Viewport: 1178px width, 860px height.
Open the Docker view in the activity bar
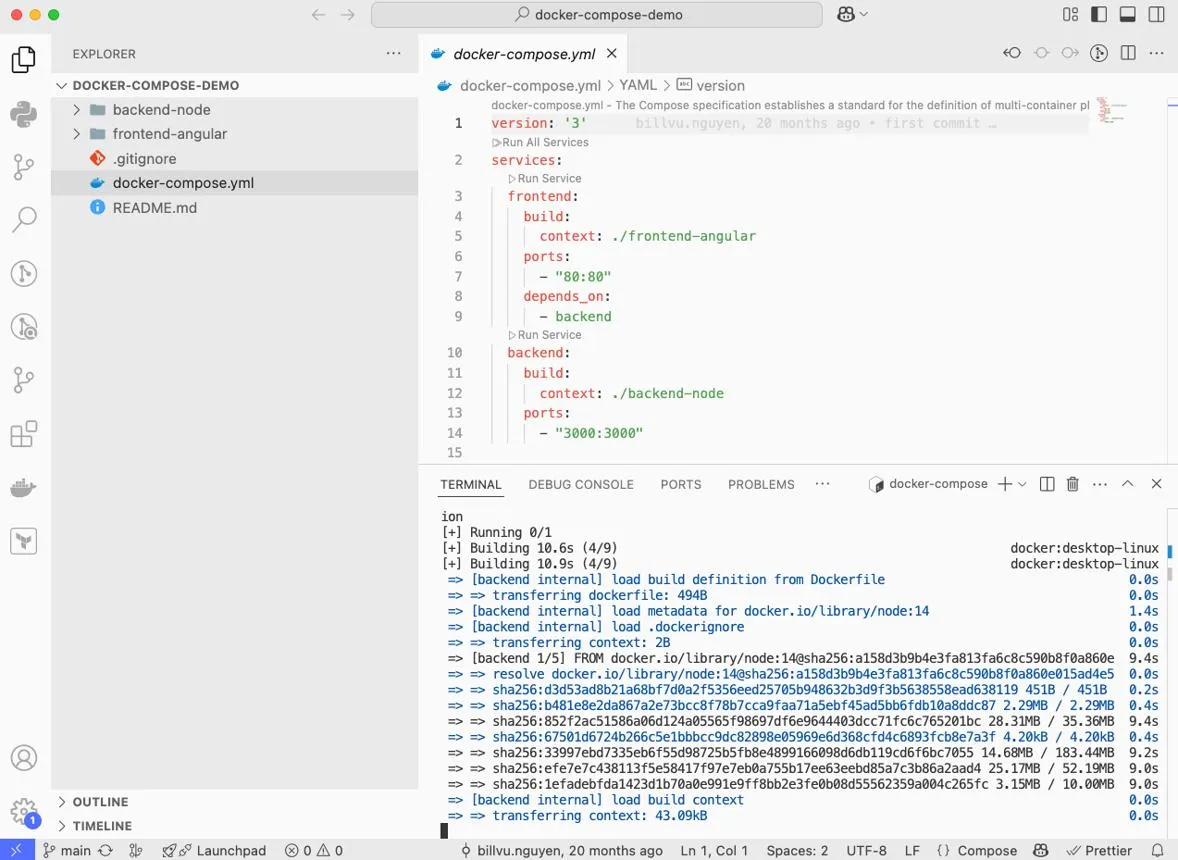(x=24, y=487)
